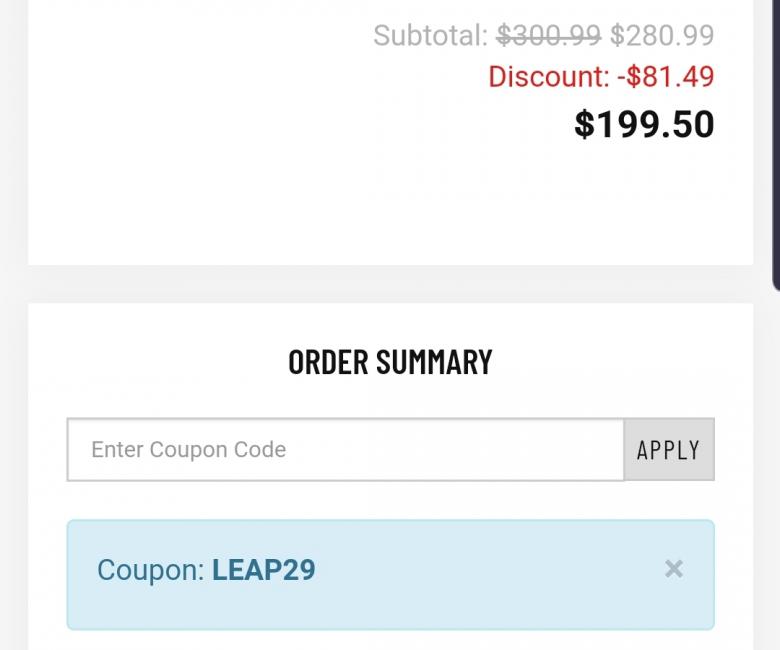This screenshot has width=780, height=650.
Task: Select the LEAP29 coupon code text
Action: tap(263, 570)
